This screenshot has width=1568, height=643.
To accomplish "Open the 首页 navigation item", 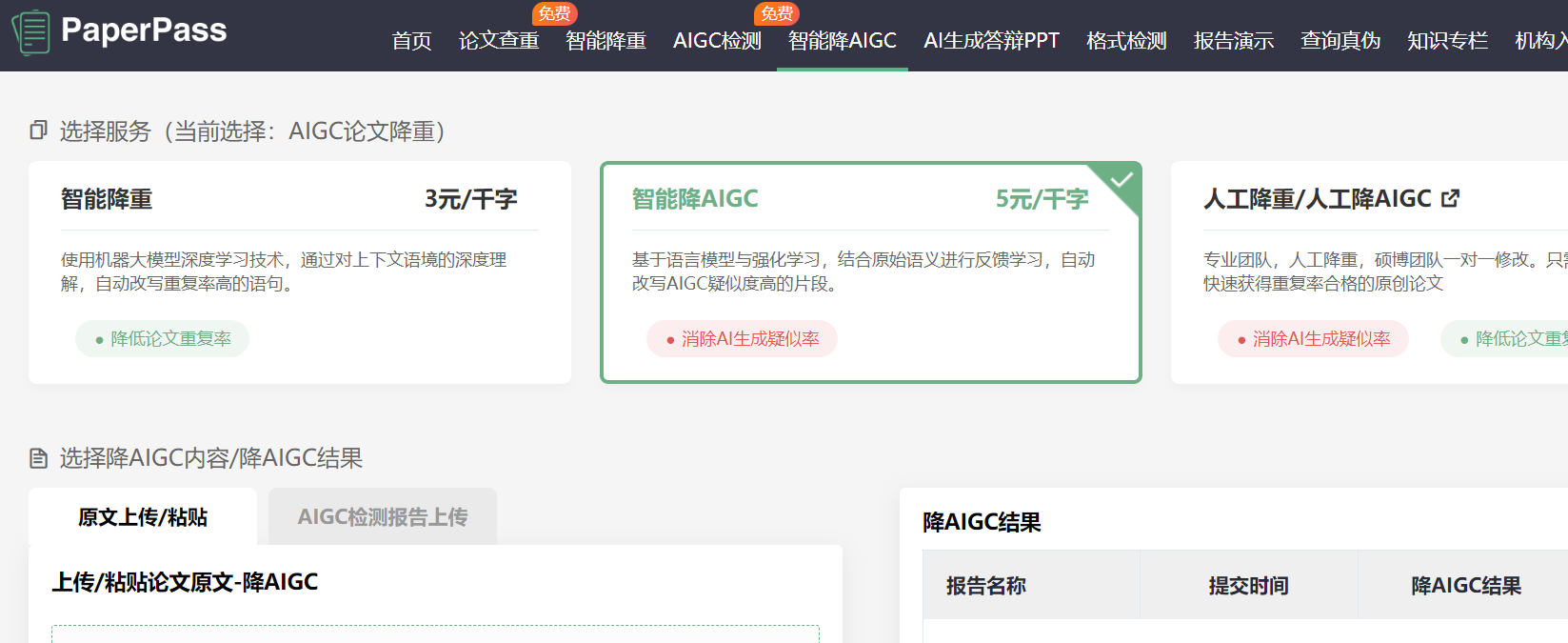I will (411, 41).
